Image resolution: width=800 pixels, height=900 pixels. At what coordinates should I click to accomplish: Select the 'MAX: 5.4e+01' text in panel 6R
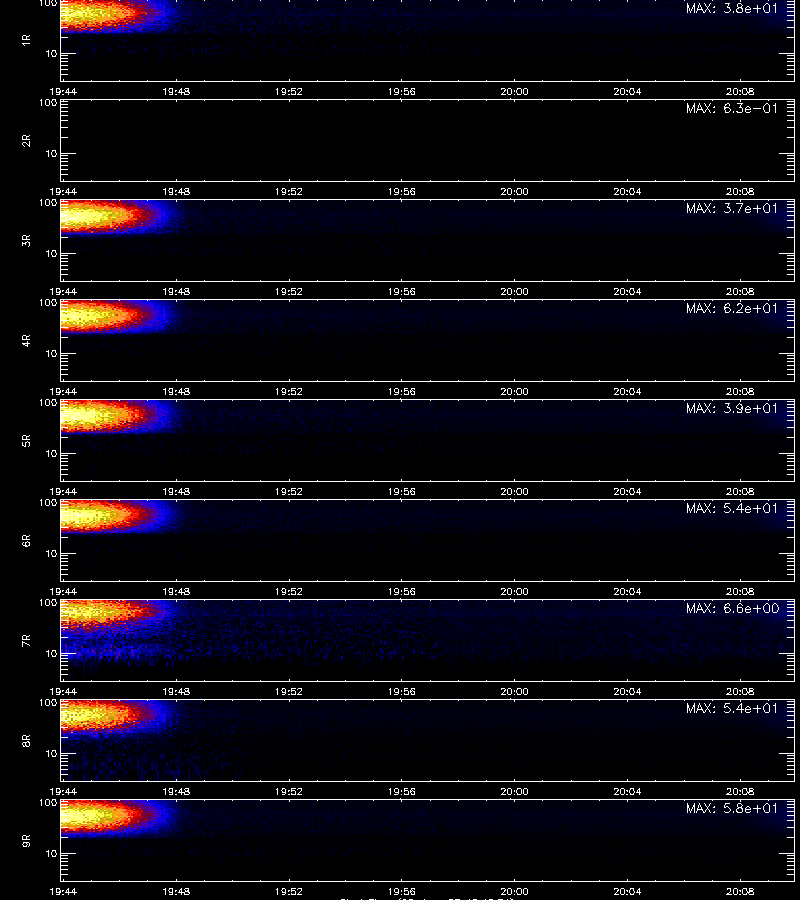point(732,508)
